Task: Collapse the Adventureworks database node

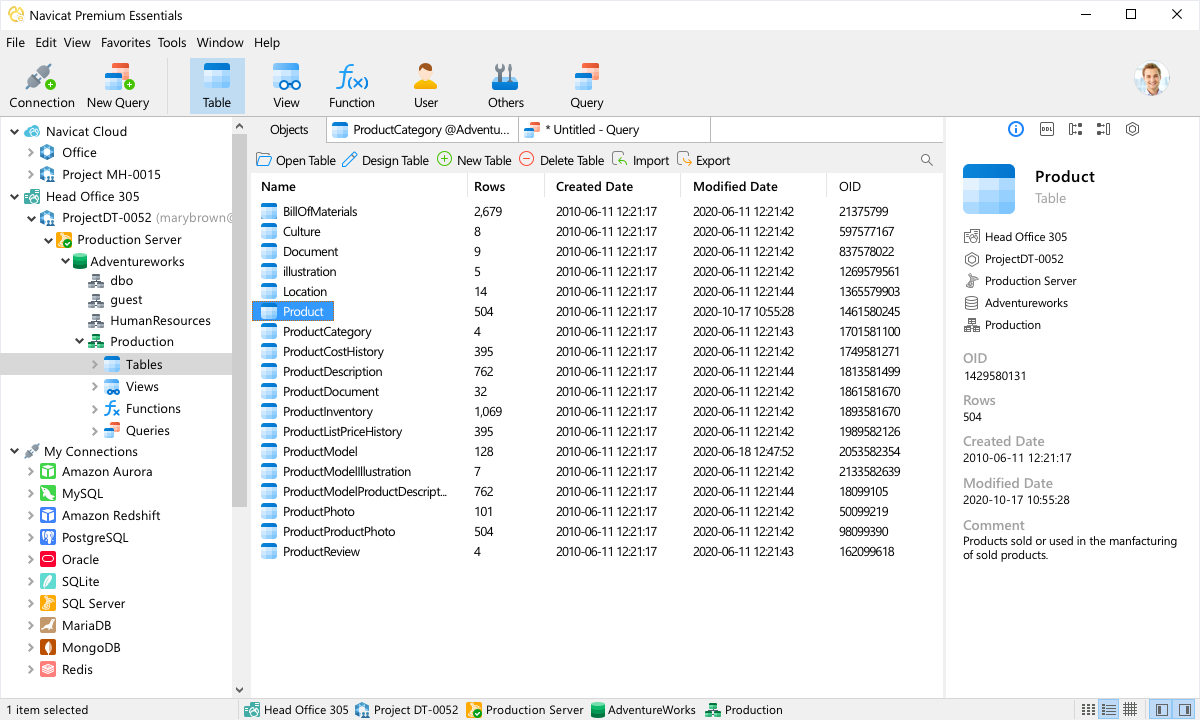Action: point(64,262)
